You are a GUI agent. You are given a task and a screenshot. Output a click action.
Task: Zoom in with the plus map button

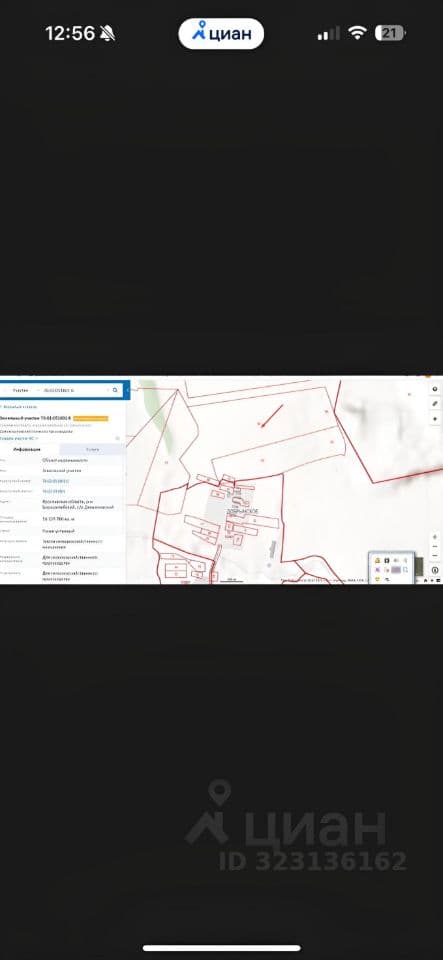point(435,537)
